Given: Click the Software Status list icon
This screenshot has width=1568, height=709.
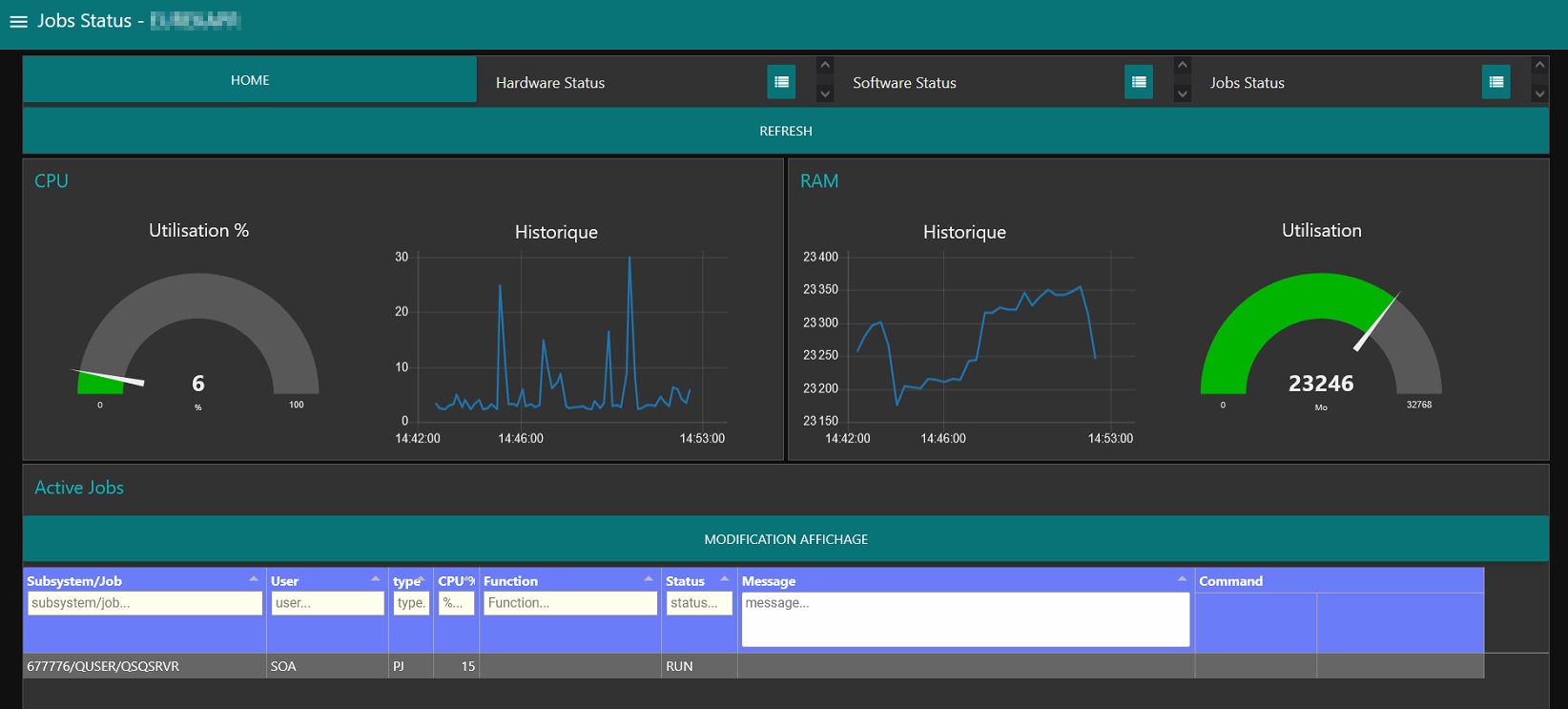Looking at the screenshot, I should 1138,82.
